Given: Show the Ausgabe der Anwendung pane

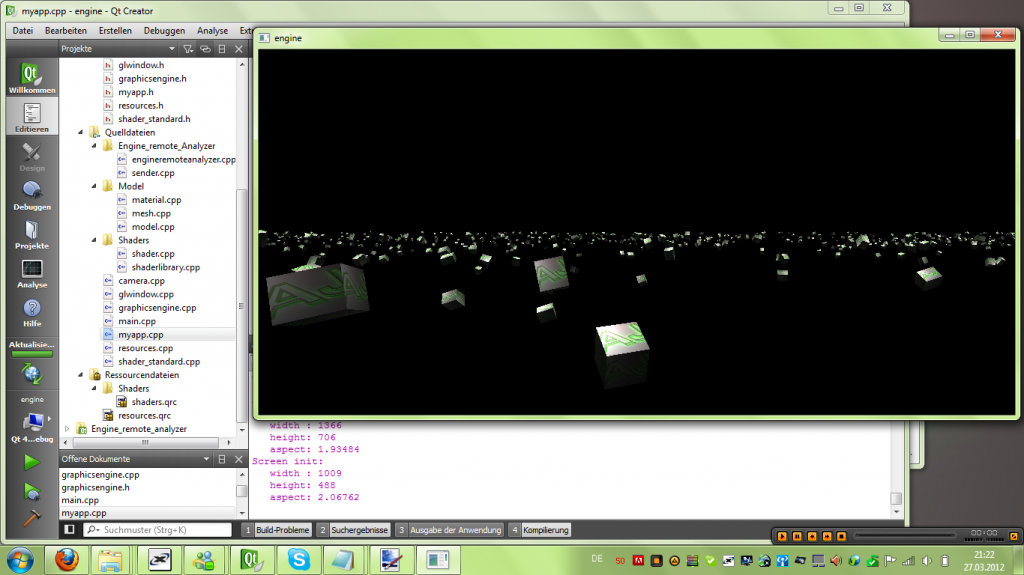Looking at the screenshot, I should [x=449, y=530].
